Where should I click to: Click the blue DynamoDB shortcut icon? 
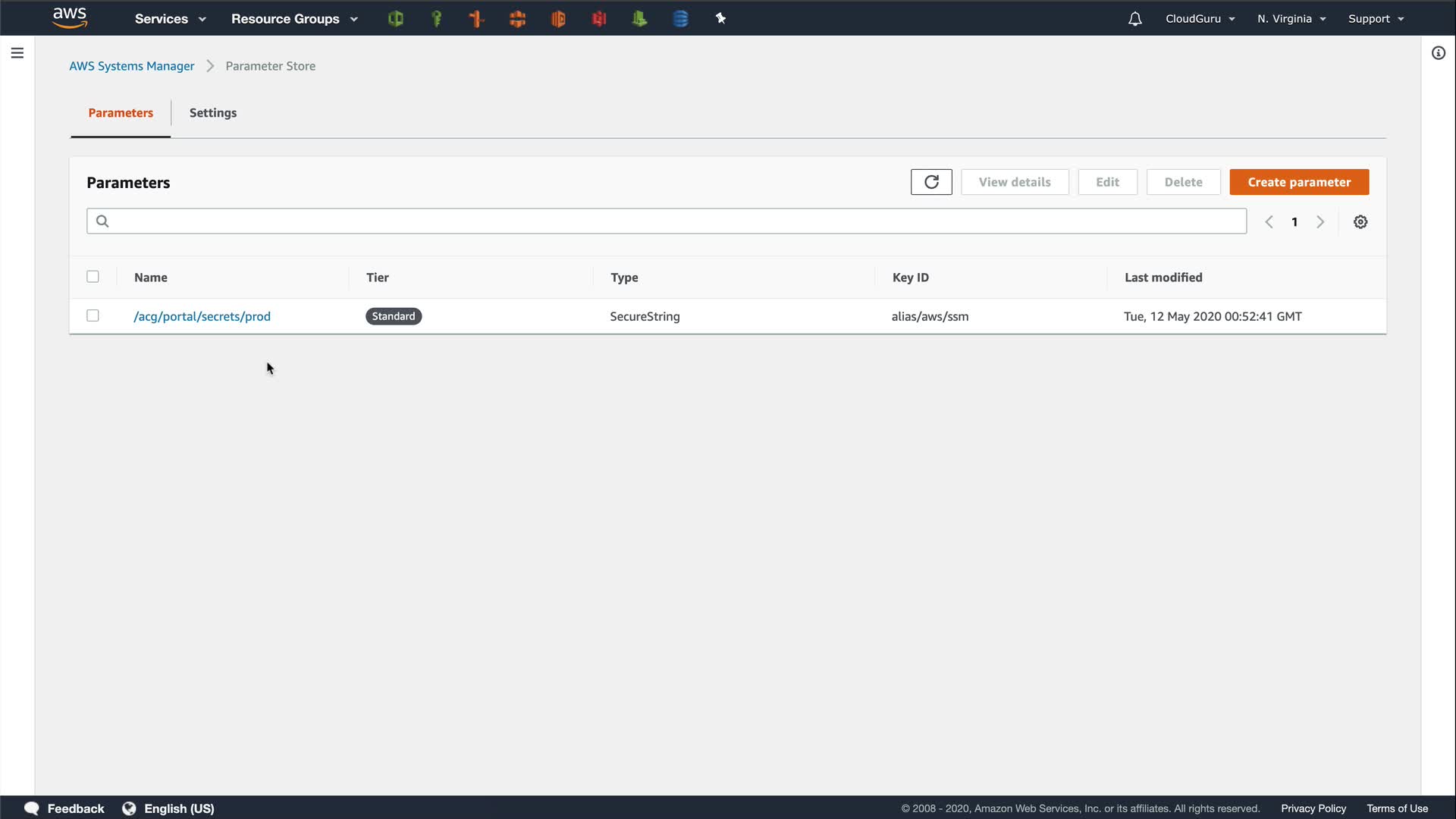point(680,19)
